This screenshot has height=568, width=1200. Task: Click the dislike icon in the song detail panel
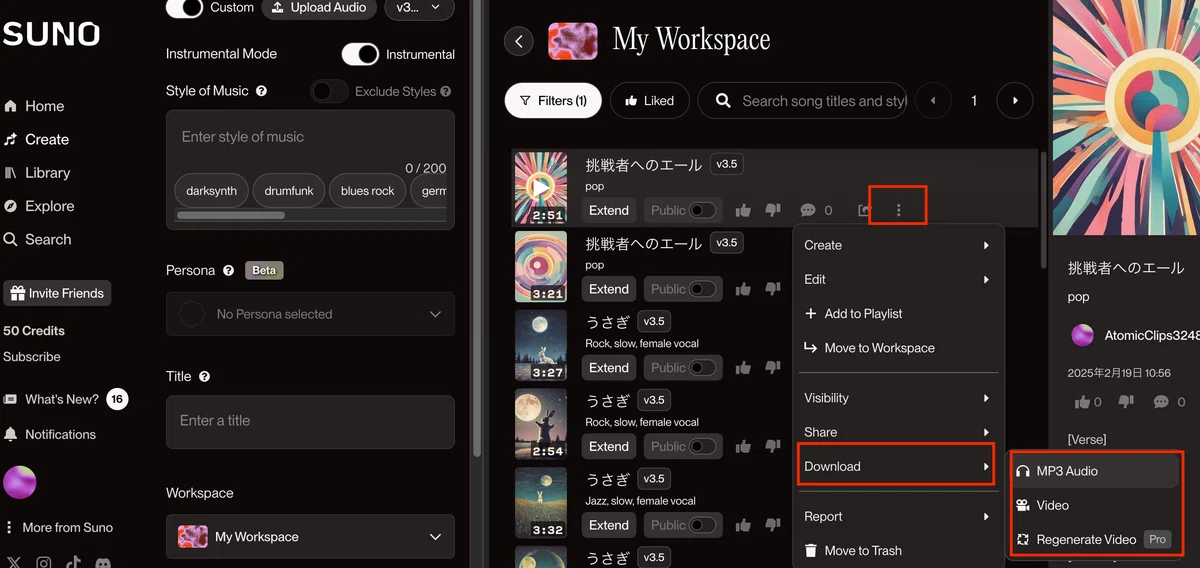pos(1126,402)
